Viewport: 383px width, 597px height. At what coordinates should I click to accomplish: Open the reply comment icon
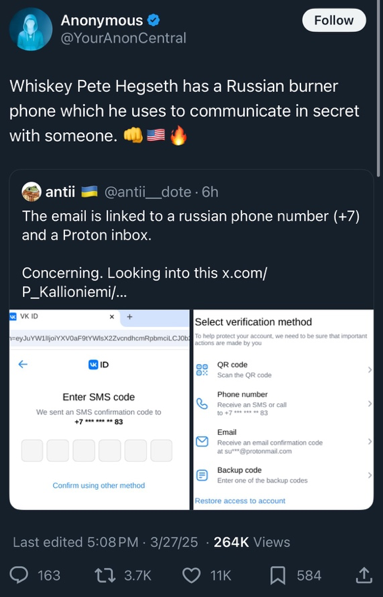[x=19, y=575]
